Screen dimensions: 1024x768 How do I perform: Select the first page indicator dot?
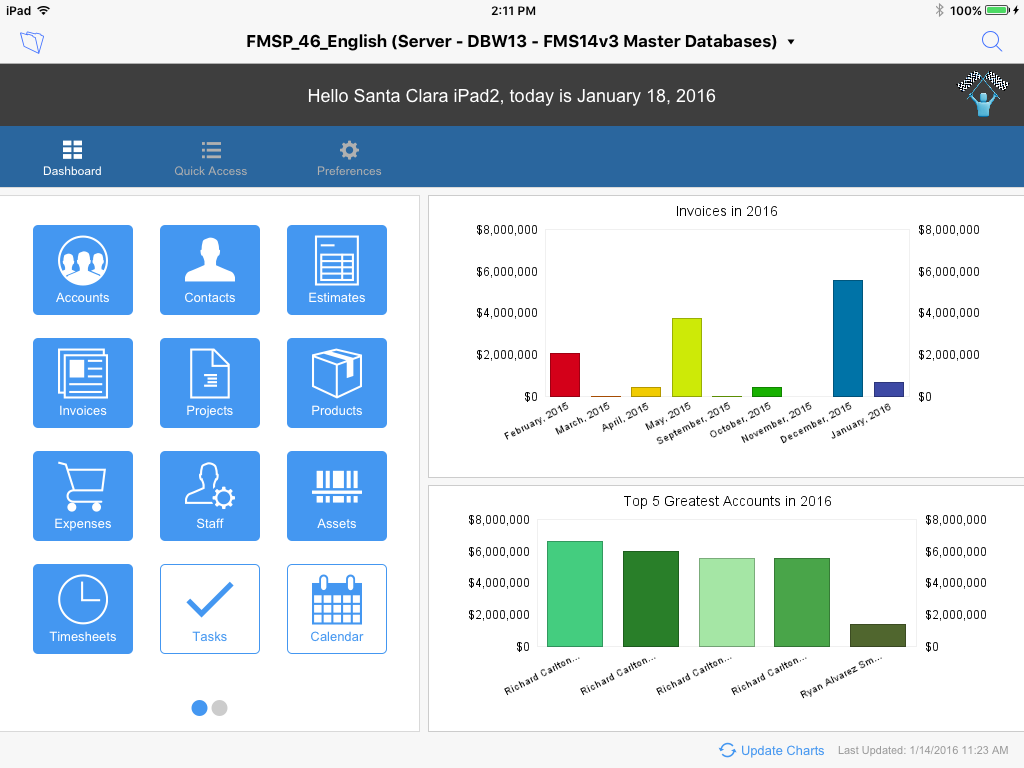[199, 708]
